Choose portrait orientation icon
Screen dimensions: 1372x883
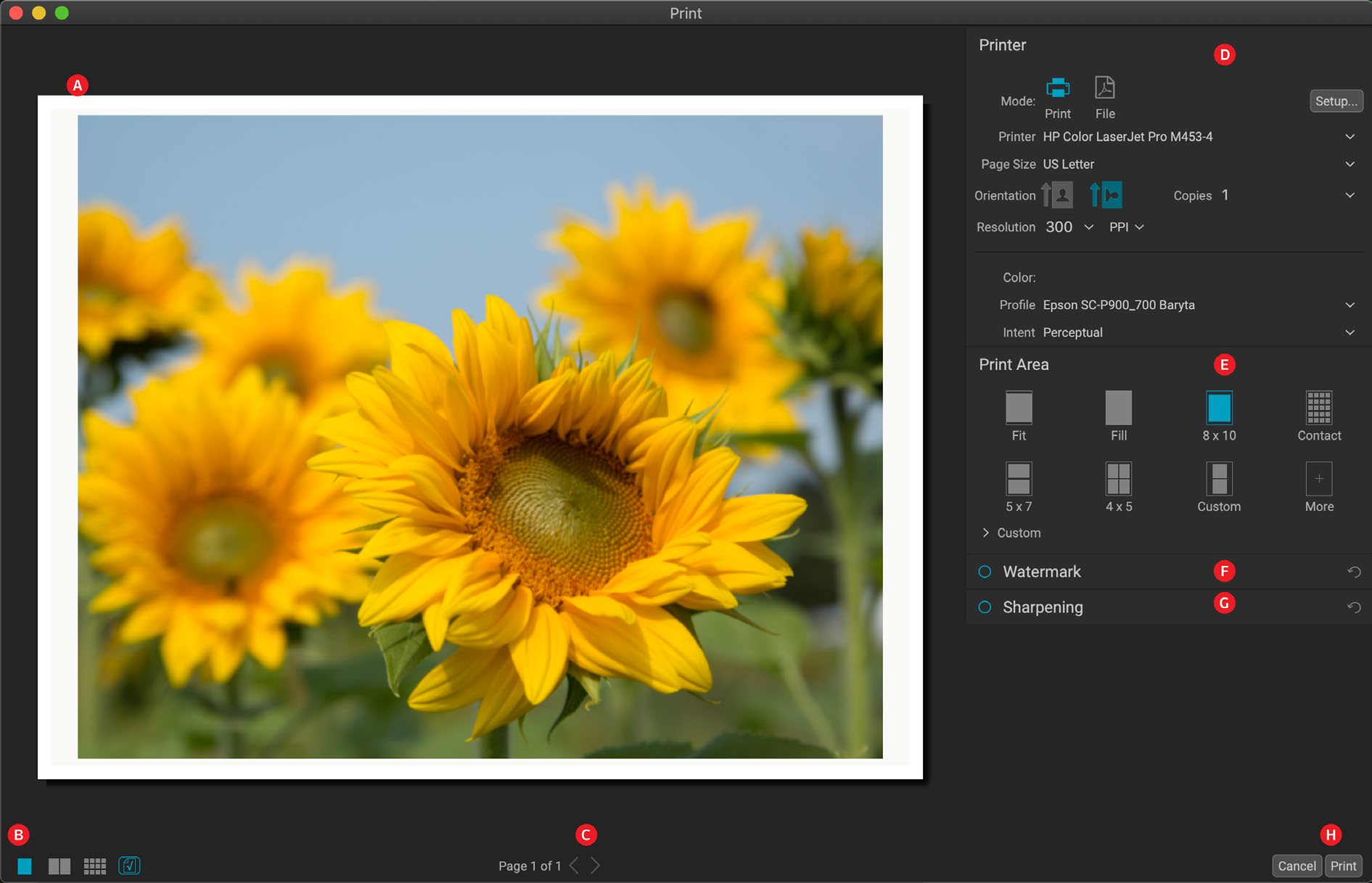[1057, 195]
